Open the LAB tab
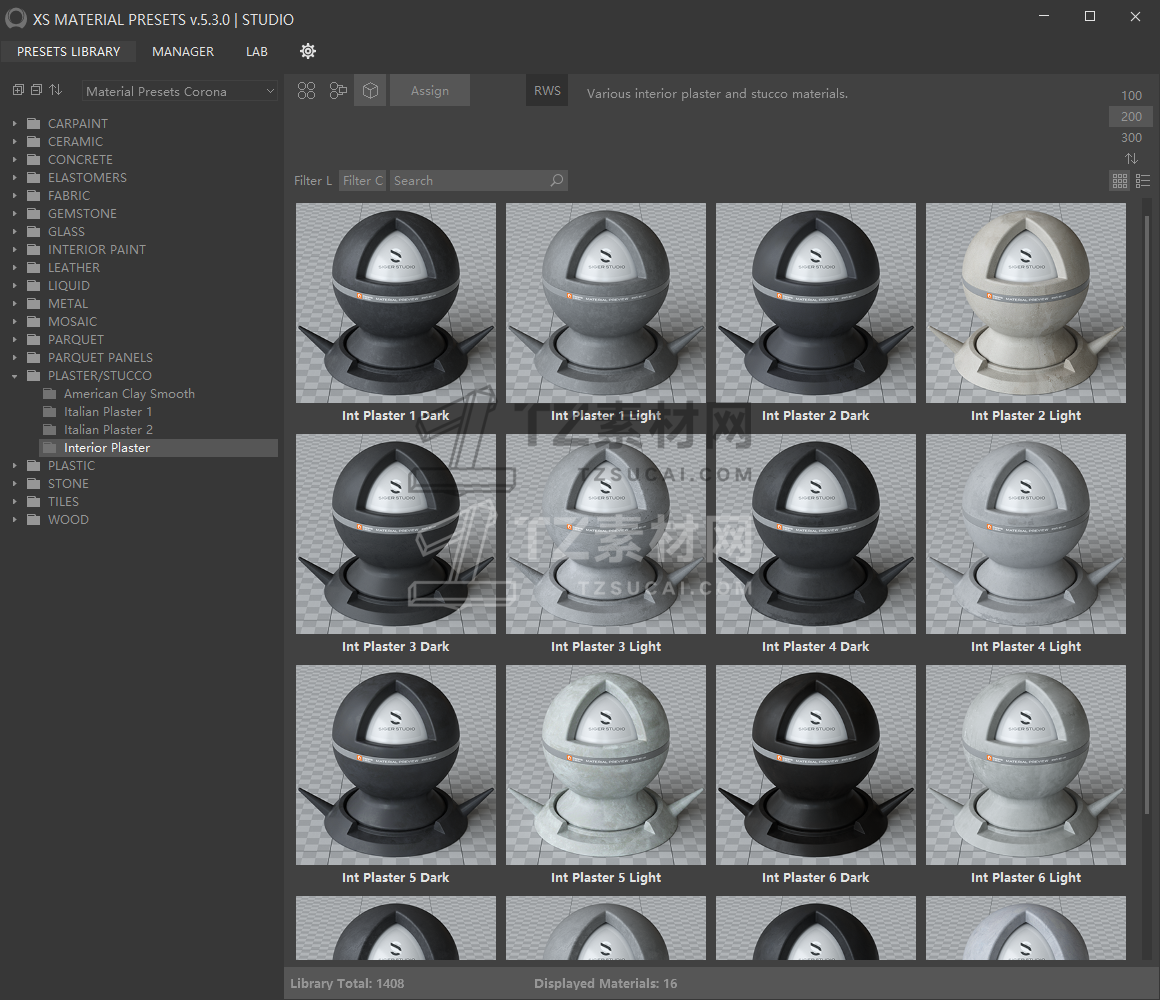 [257, 51]
